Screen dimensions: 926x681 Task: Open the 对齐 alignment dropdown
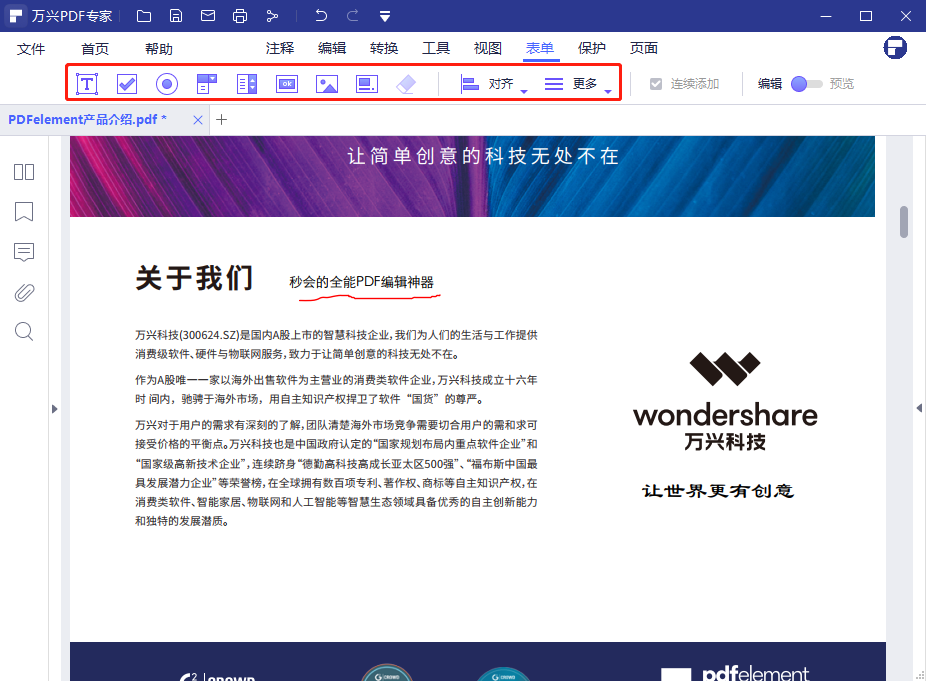pos(494,84)
